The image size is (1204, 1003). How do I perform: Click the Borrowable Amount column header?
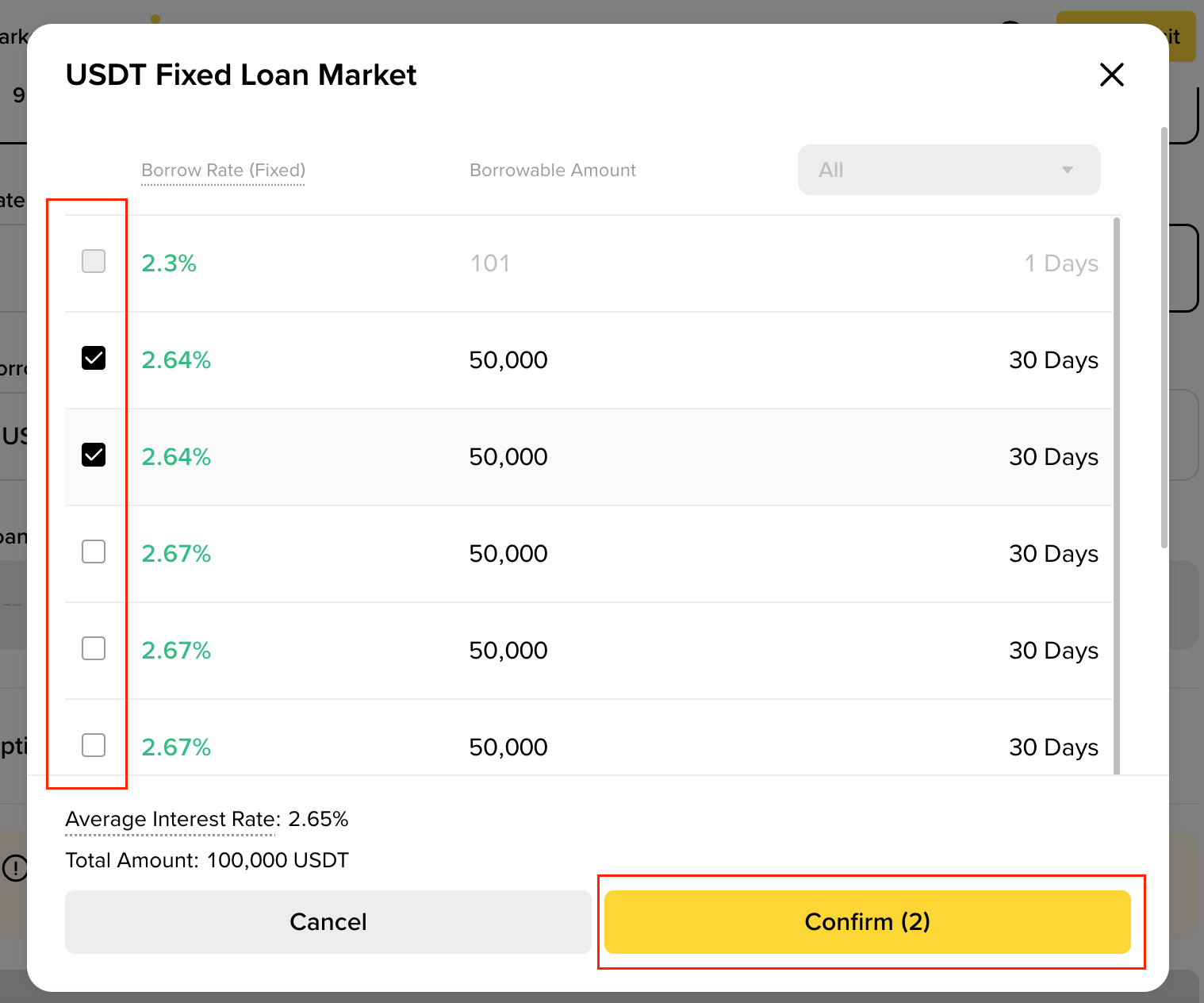point(552,170)
